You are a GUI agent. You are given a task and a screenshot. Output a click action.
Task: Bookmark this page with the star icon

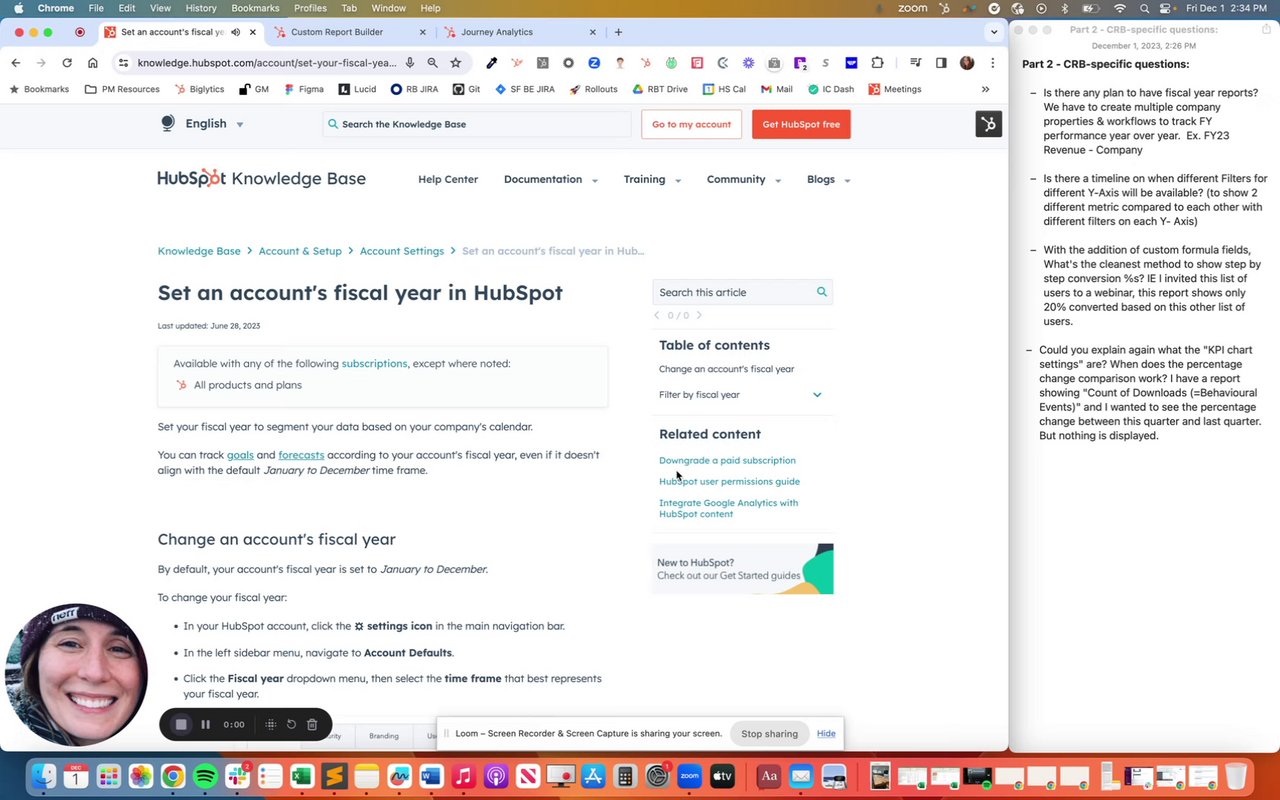(456, 62)
